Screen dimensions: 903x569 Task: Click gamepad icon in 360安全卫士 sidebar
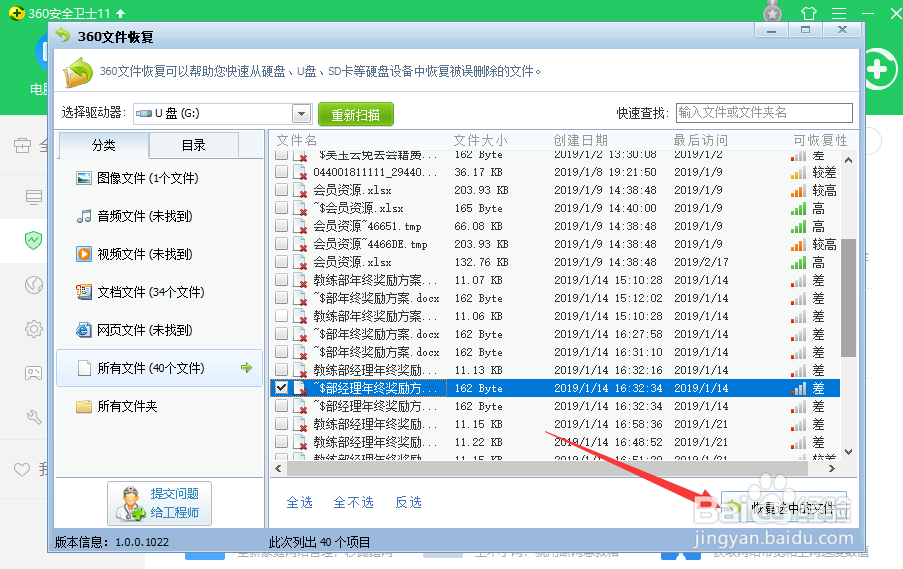(33, 373)
